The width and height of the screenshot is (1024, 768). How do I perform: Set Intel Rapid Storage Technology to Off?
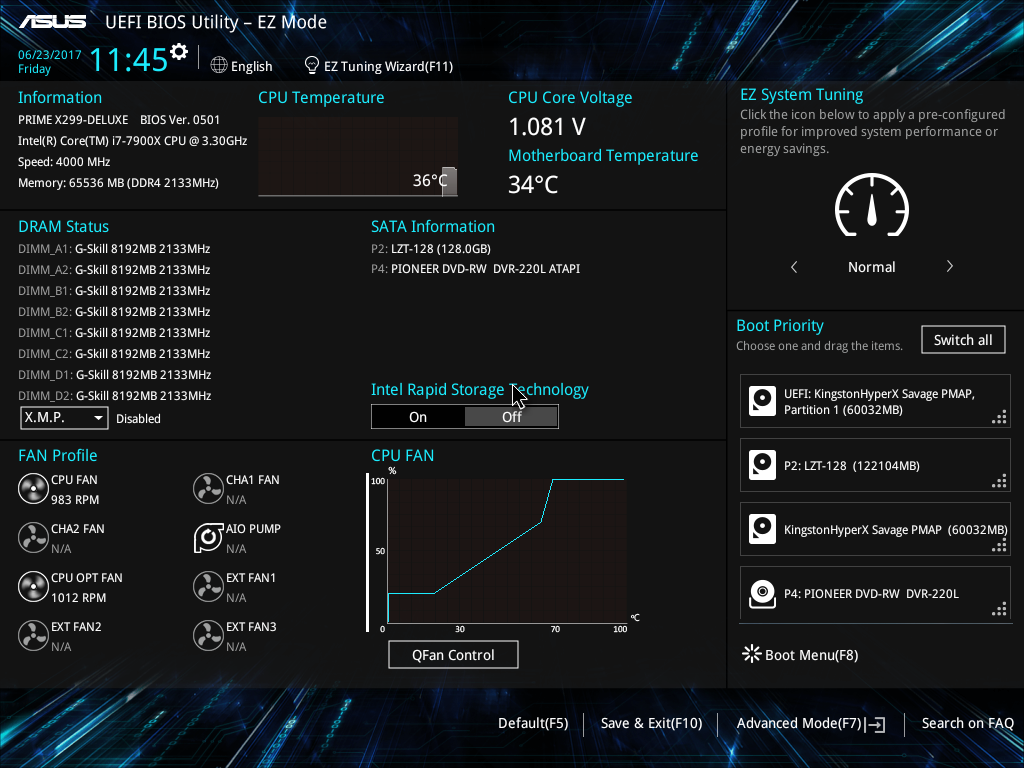(x=511, y=417)
